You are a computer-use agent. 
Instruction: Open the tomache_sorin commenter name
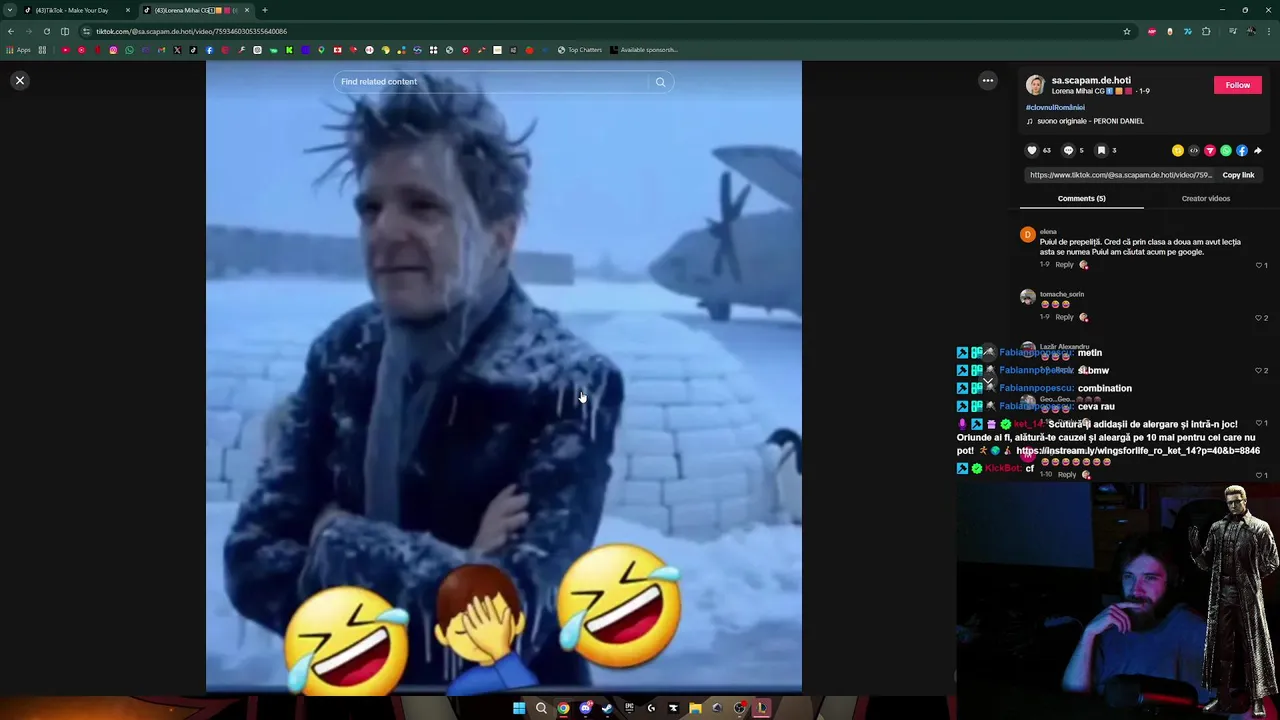tap(1062, 294)
